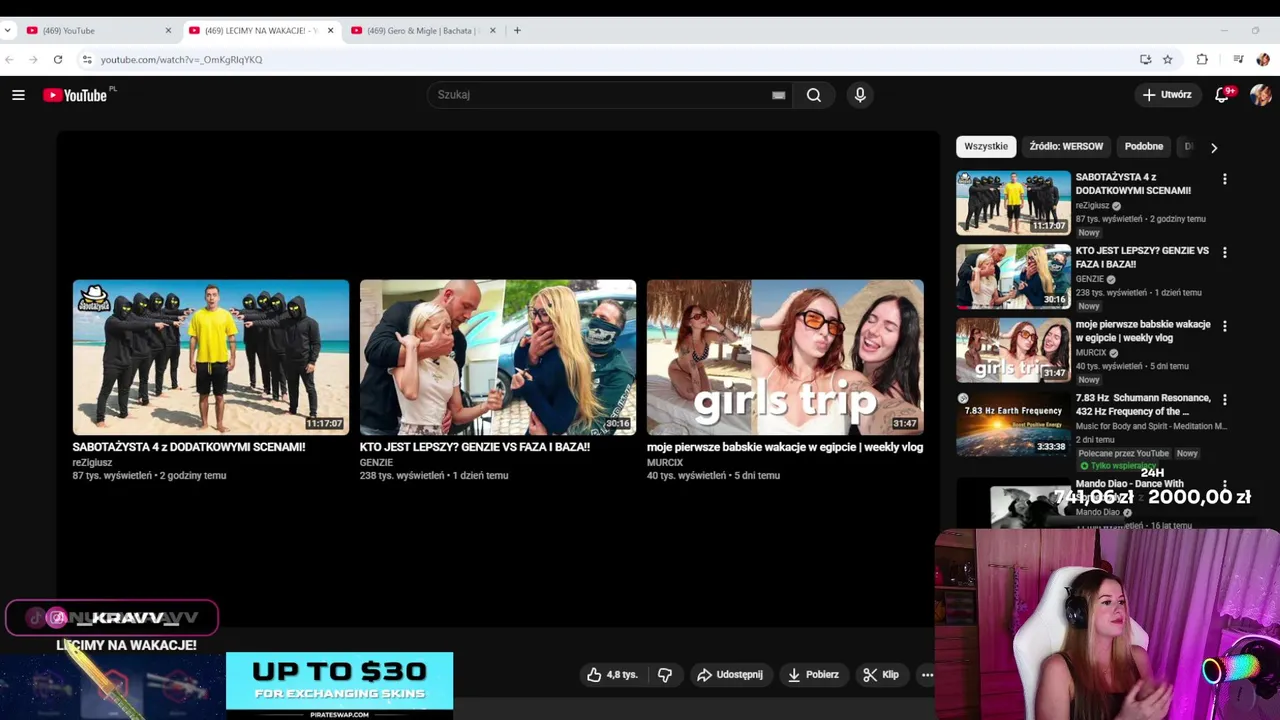Open the tab search dropdown arrow

pos(8,30)
